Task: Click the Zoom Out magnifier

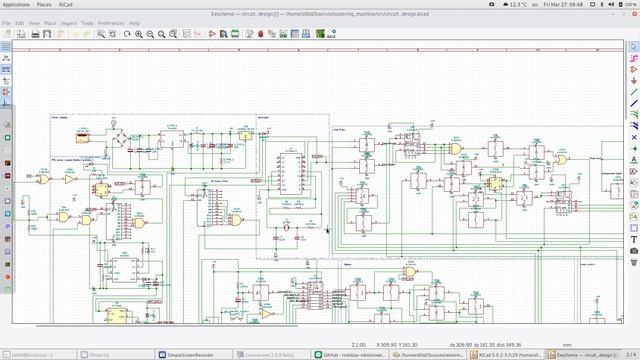Action: pyautogui.click(x=150, y=34)
